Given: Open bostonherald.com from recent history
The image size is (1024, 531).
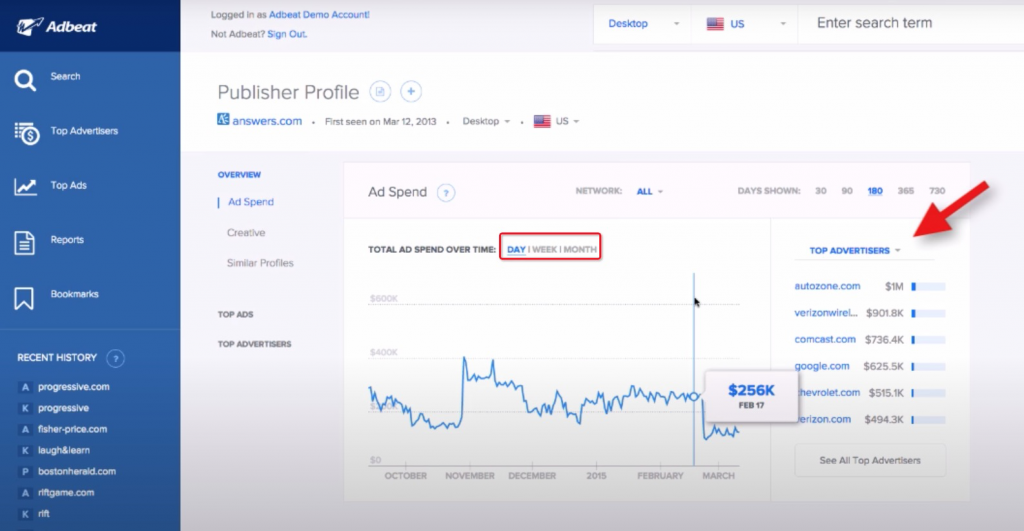Looking at the screenshot, I should tap(77, 472).
